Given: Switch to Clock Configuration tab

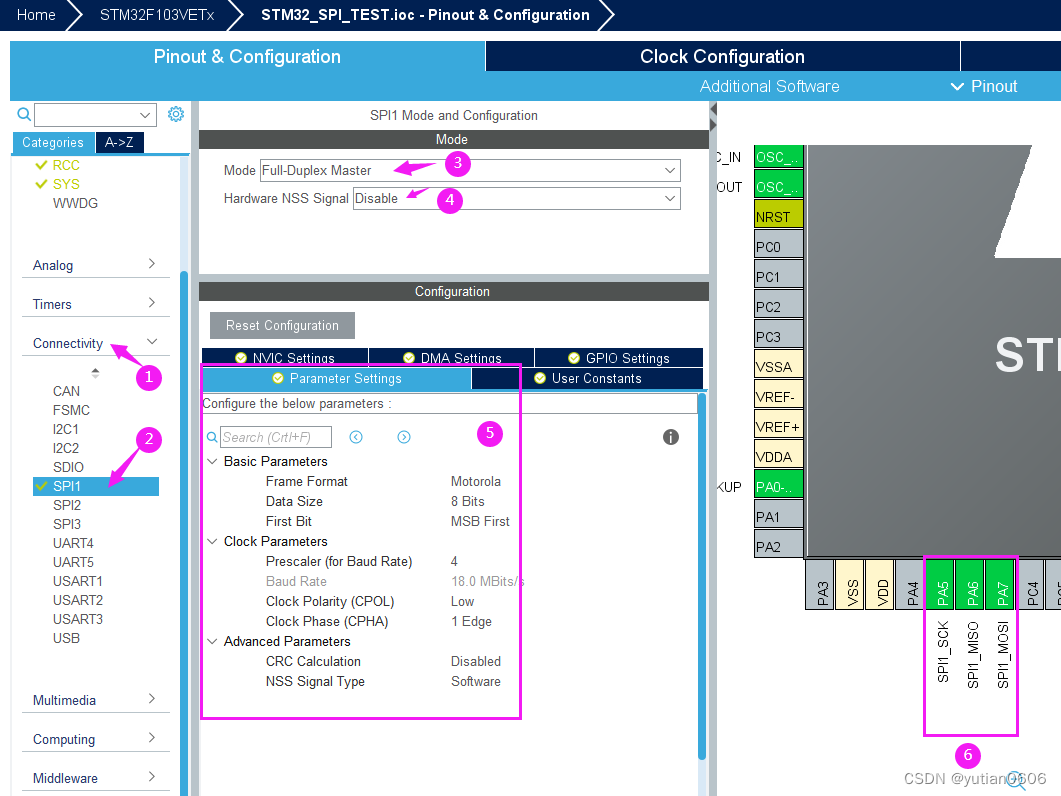Looking at the screenshot, I should point(723,56).
